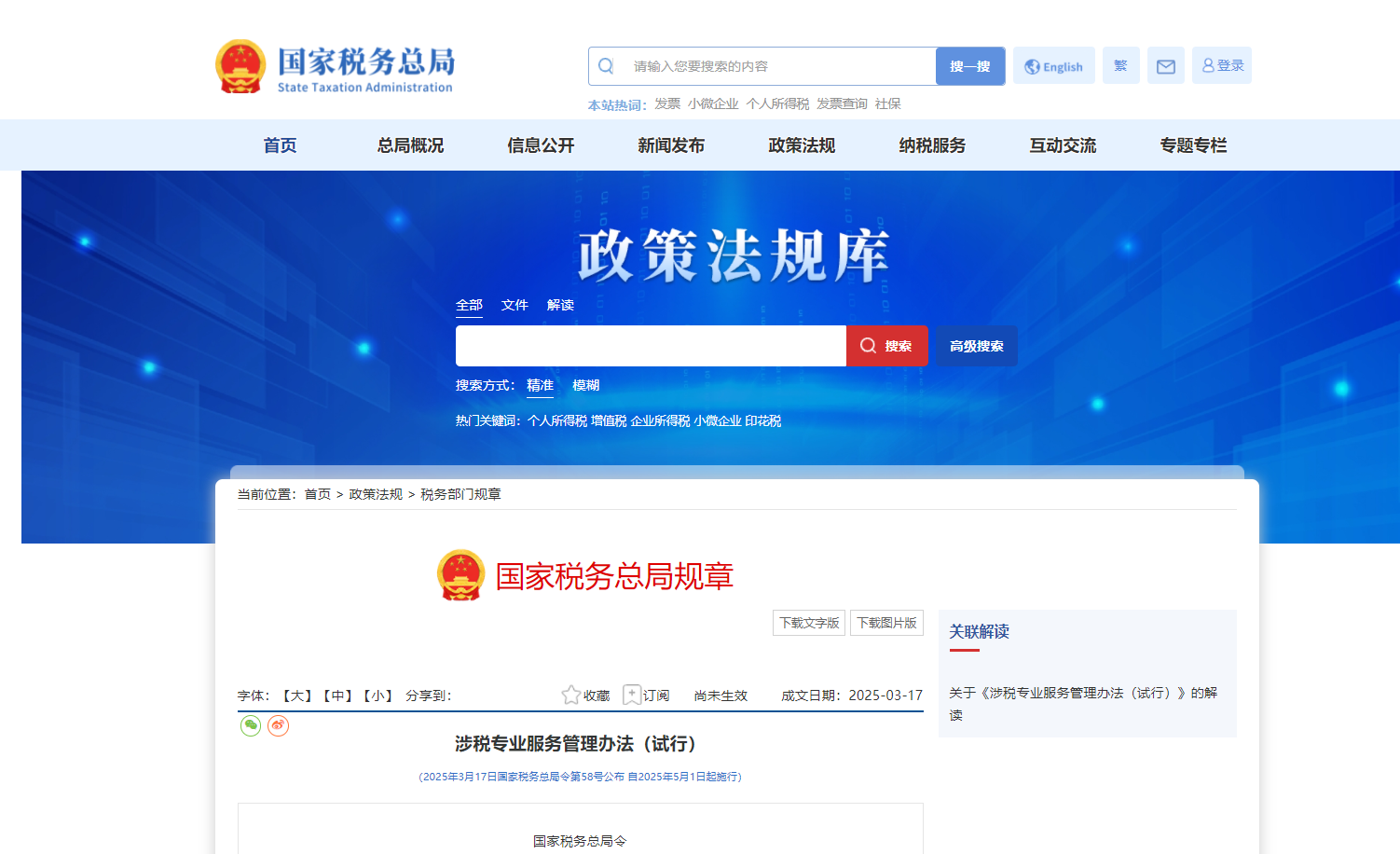Share via WeChat icon

[x=251, y=725]
